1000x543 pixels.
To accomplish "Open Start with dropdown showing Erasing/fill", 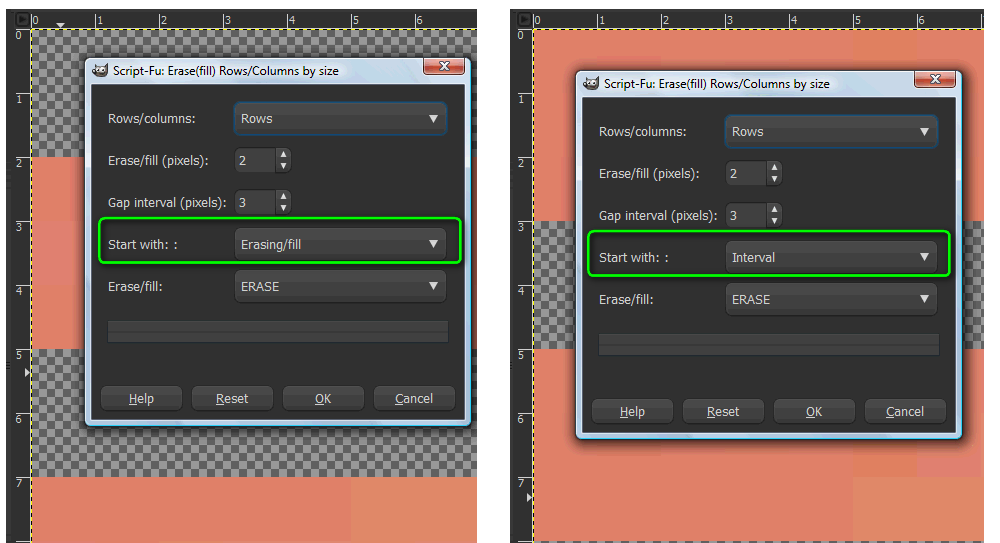I will click(x=340, y=244).
